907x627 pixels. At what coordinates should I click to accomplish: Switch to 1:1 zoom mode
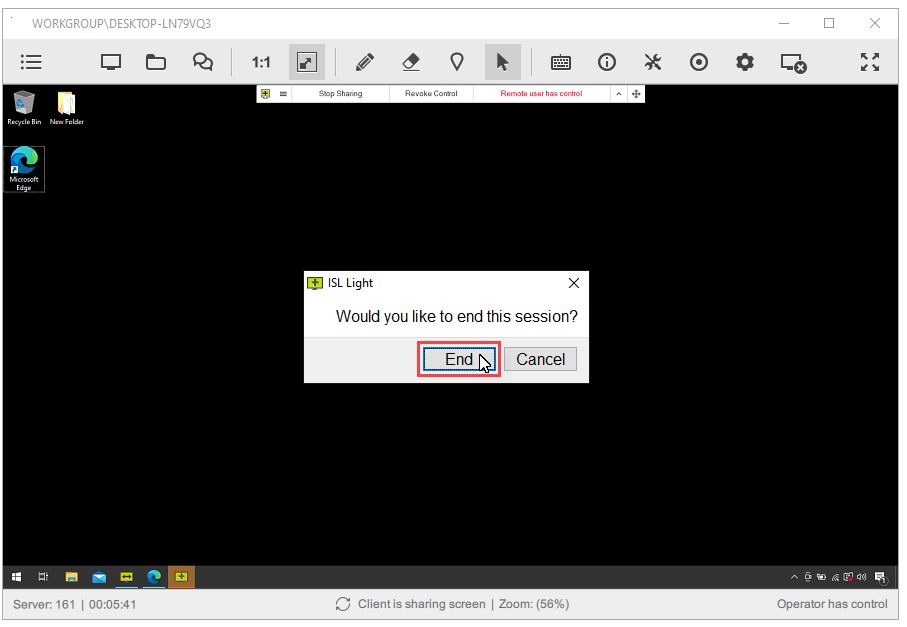coord(260,62)
